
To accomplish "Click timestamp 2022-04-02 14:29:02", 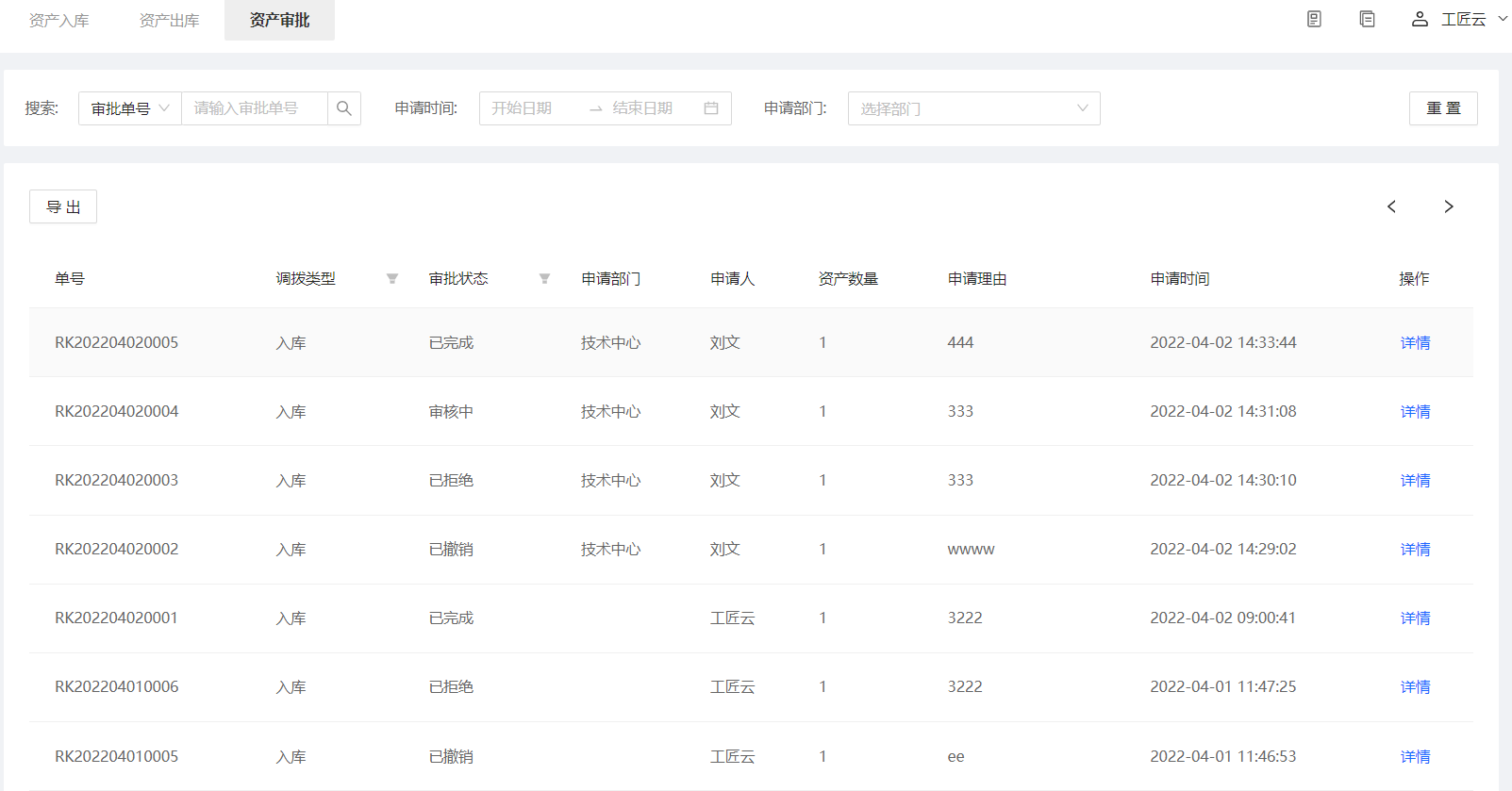I will [1223, 550].
